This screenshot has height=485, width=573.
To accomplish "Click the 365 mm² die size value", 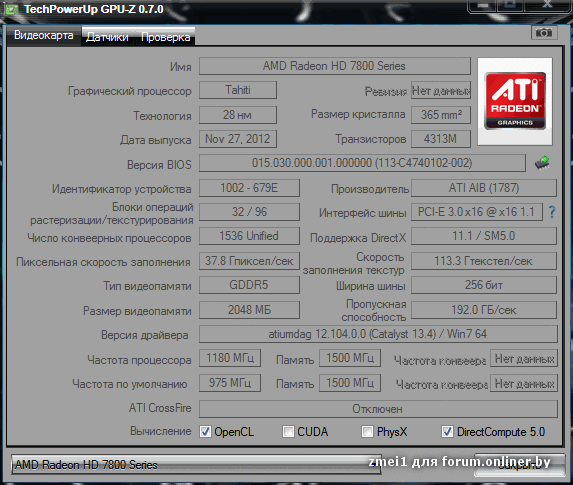I will tap(441, 115).
